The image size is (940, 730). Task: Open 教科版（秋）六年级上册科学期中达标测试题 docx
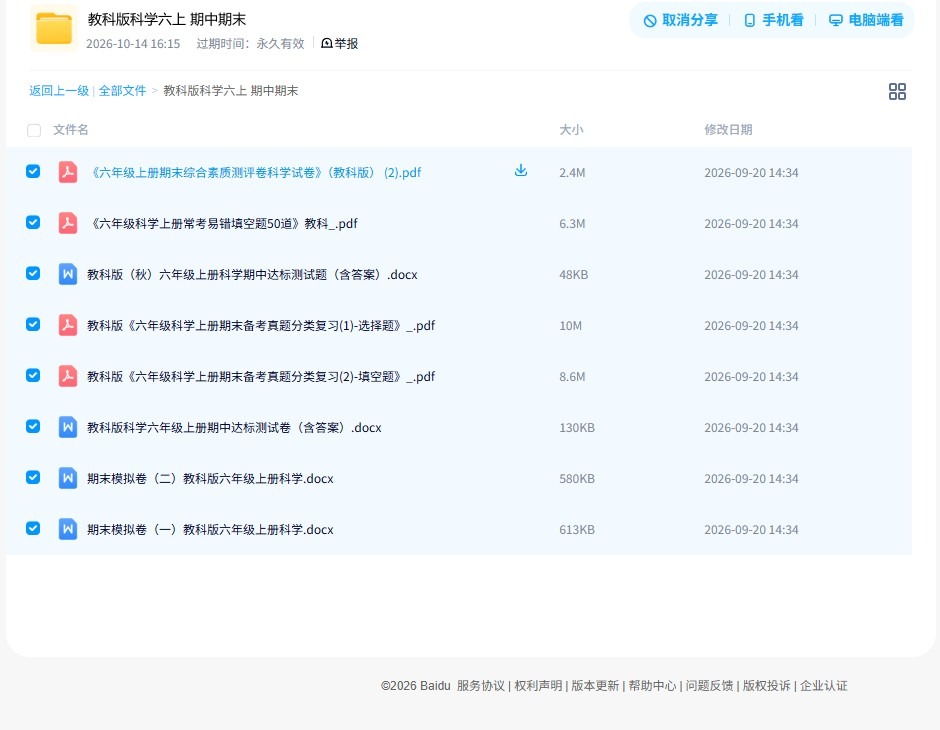(x=252, y=274)
